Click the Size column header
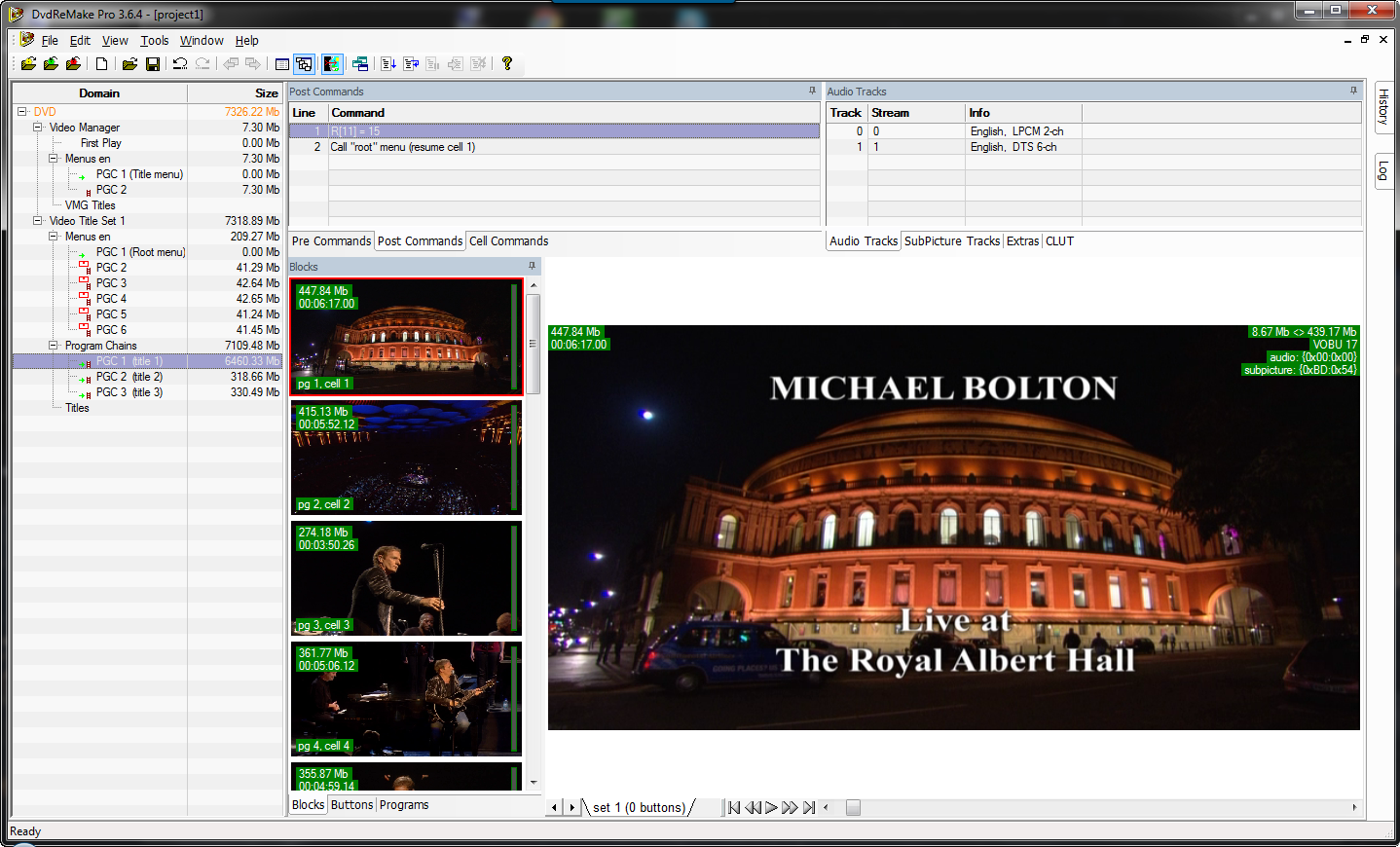Screen dimensions: 1400x847 [235, 93]
